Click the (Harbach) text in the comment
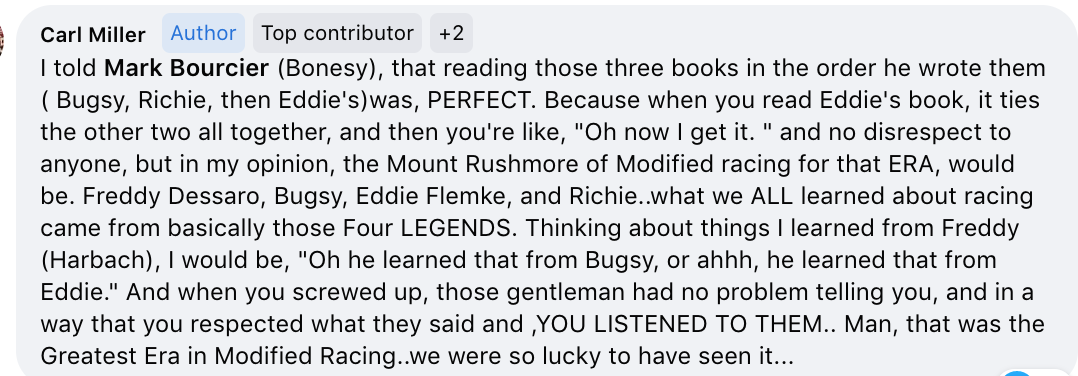The height and width of the screenshot is (376, 1078). [85, 261]
